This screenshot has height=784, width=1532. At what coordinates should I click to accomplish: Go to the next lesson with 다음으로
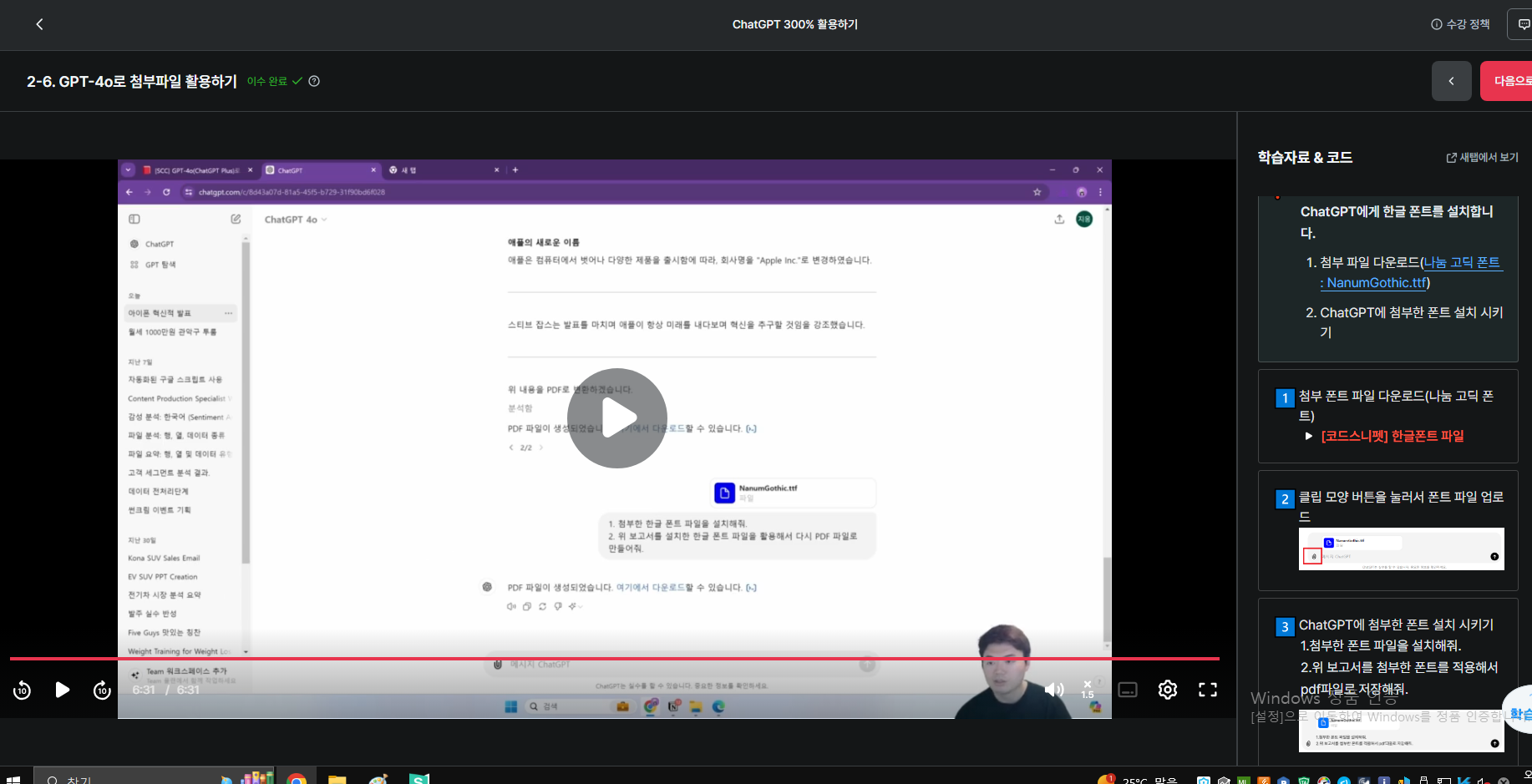click(x=1507, y=81)
